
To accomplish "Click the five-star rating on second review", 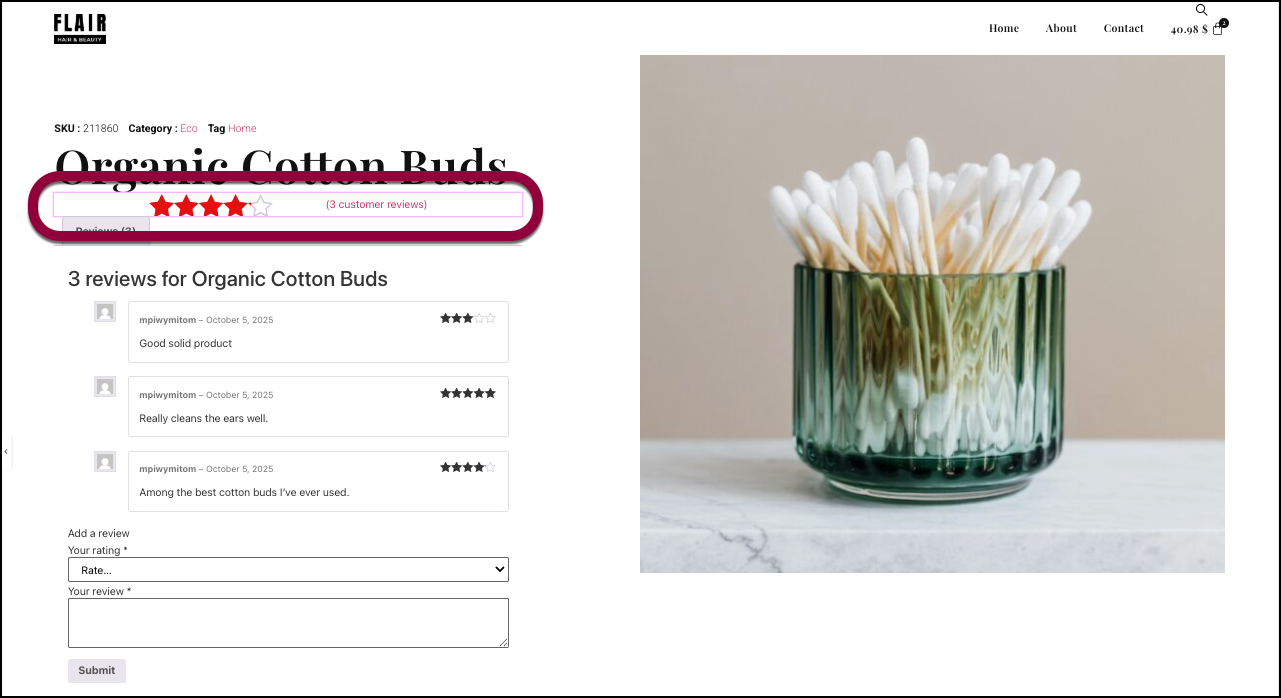I will (x=468, y=394).
